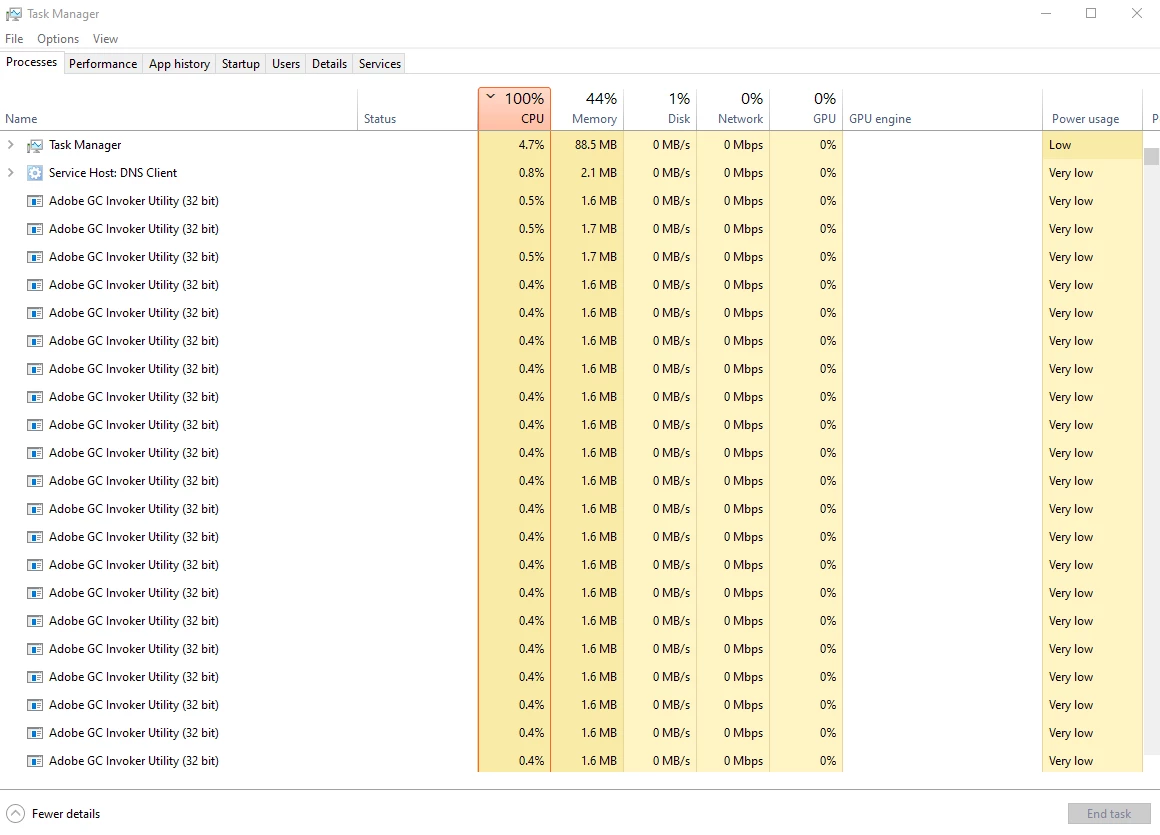This screenshot has height=835, width=1160.
Task: Click the 4.7% CPU value
Action: 531,145
